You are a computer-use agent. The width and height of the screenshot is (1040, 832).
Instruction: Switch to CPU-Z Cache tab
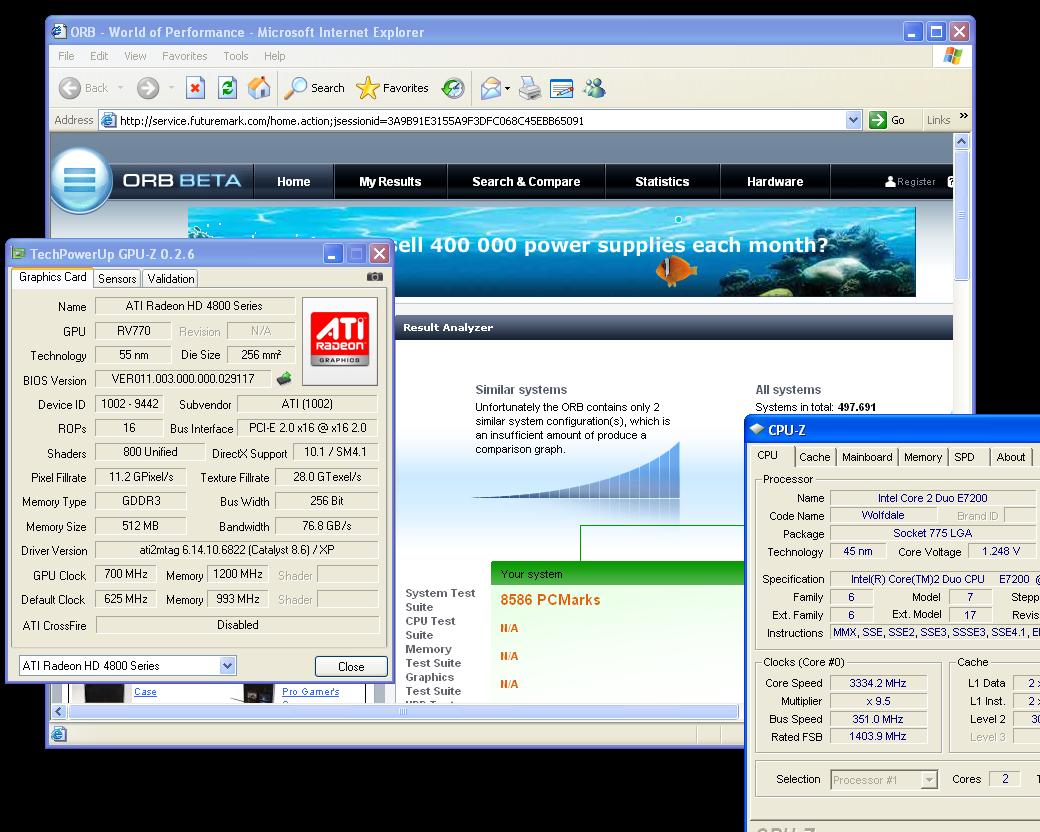pyautogui.click(x=814, y=457)
